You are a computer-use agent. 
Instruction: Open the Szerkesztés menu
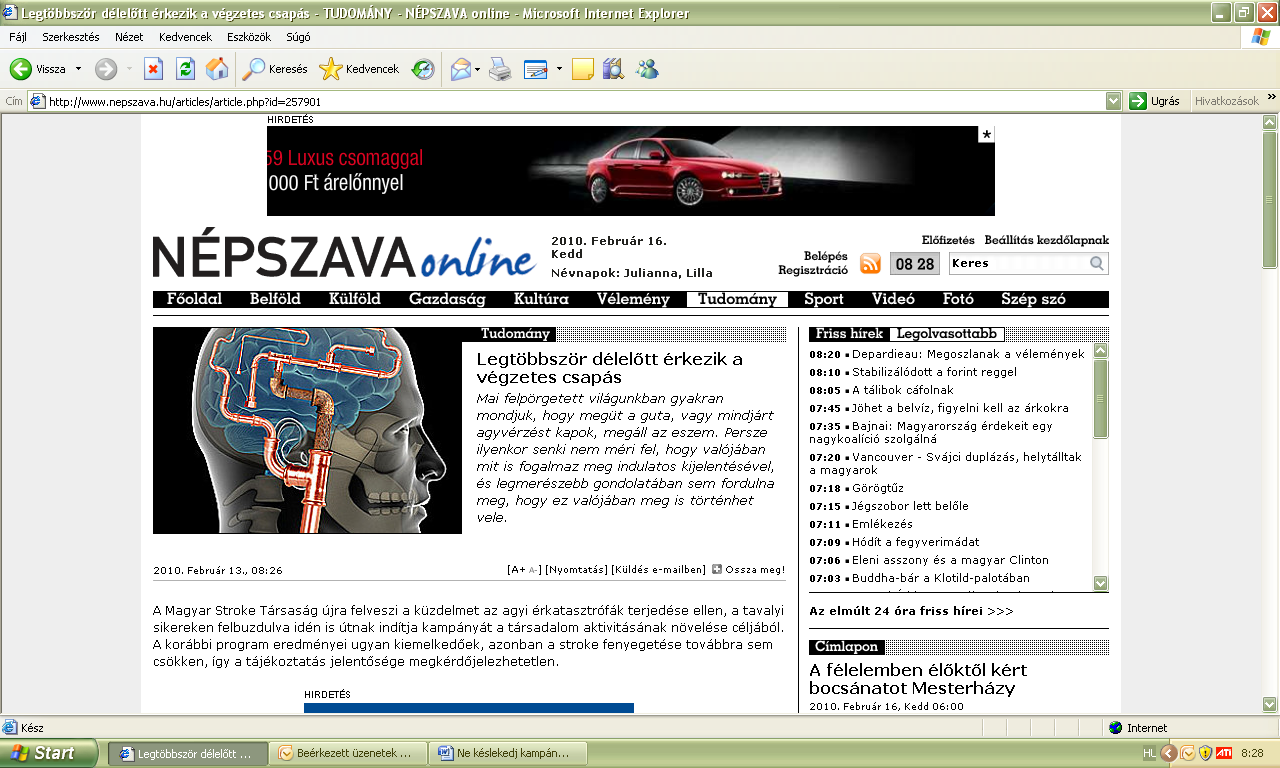pyautogui.click(x=70, y=37)
